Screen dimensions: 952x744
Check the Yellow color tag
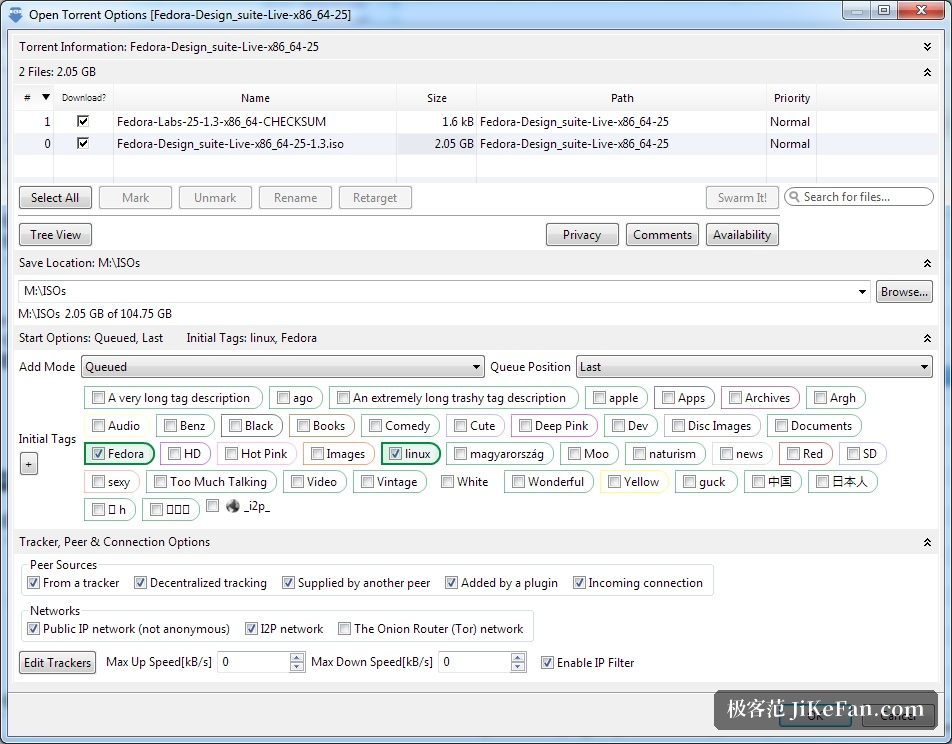(614, 482)
